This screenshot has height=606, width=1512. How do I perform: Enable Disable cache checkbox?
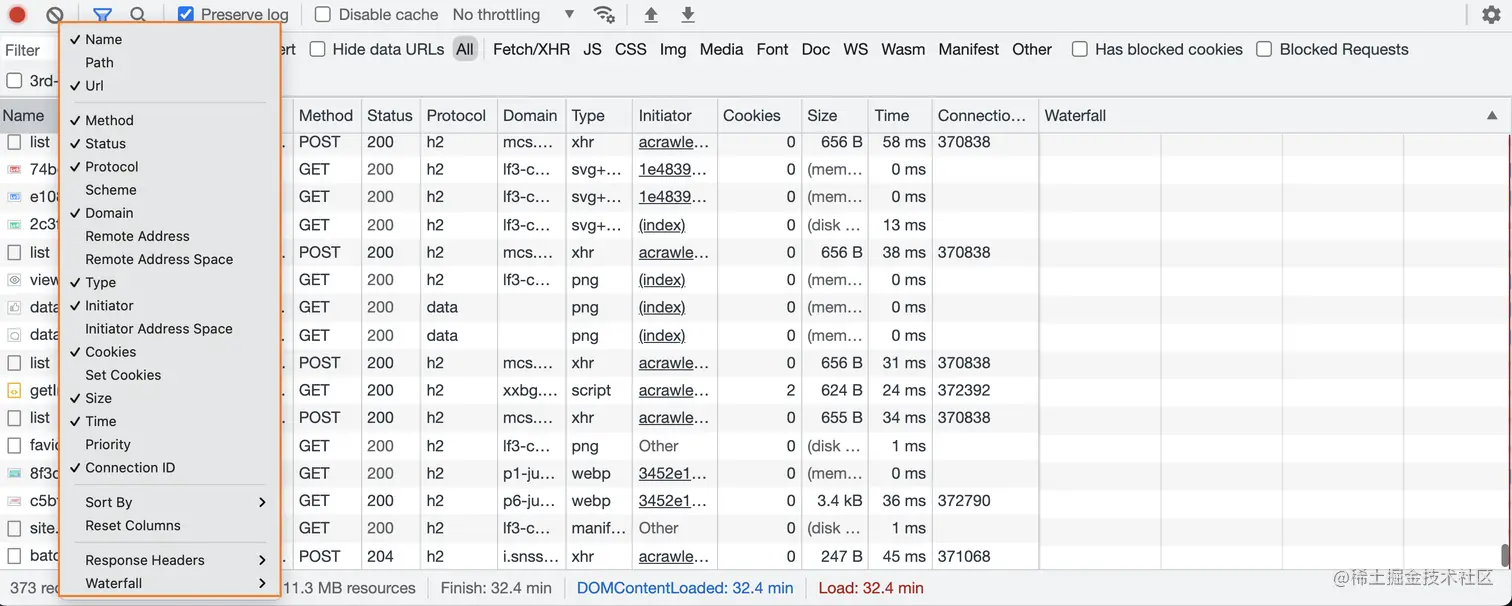[x=323, y=15]
